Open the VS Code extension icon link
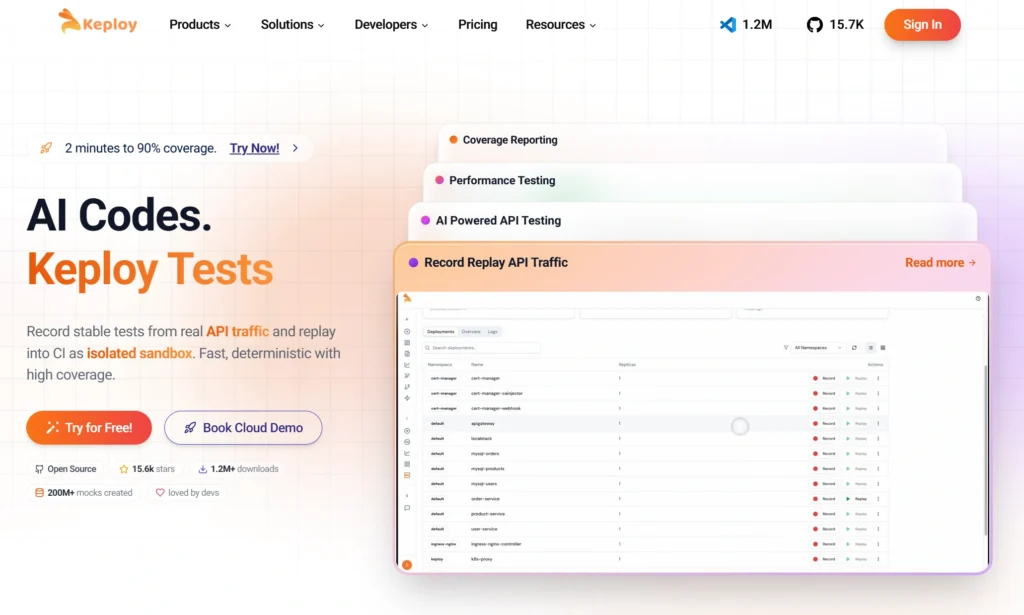This screenshot has width=1024, height=615. tap(728, 25)
